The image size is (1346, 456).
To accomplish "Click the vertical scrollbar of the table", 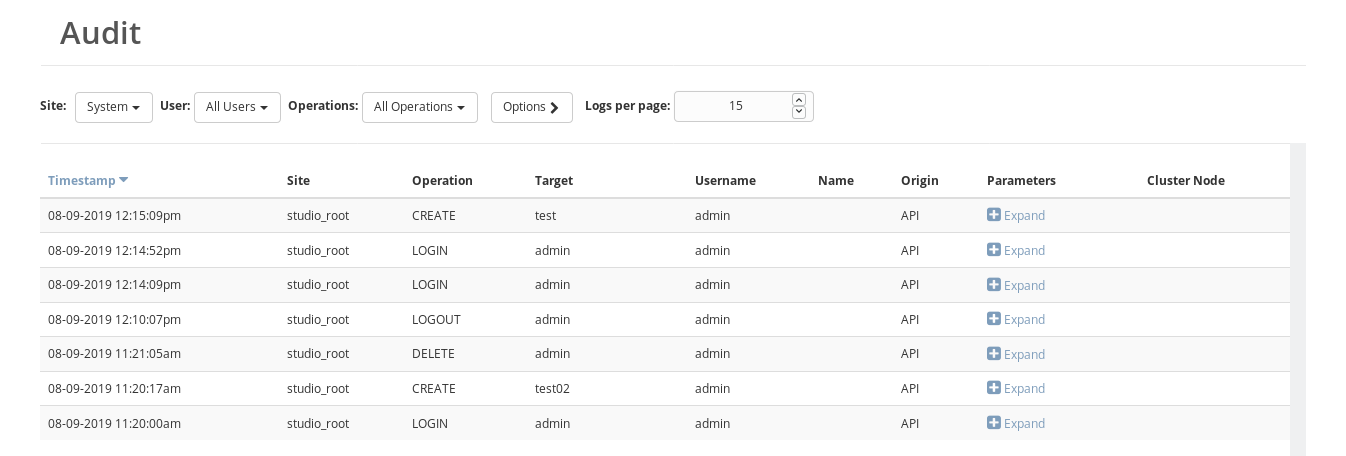I will point(1298,299).
